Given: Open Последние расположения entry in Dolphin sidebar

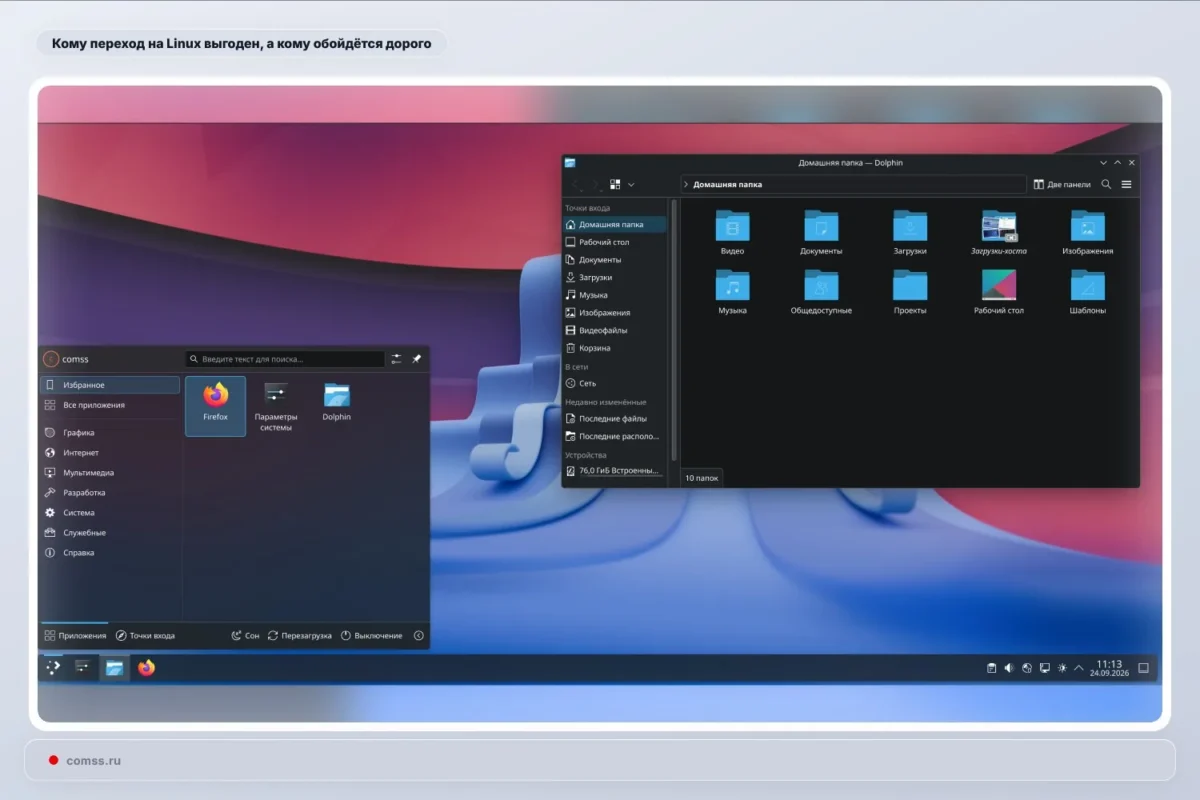Looking at the screenshot, I should 614,436.
